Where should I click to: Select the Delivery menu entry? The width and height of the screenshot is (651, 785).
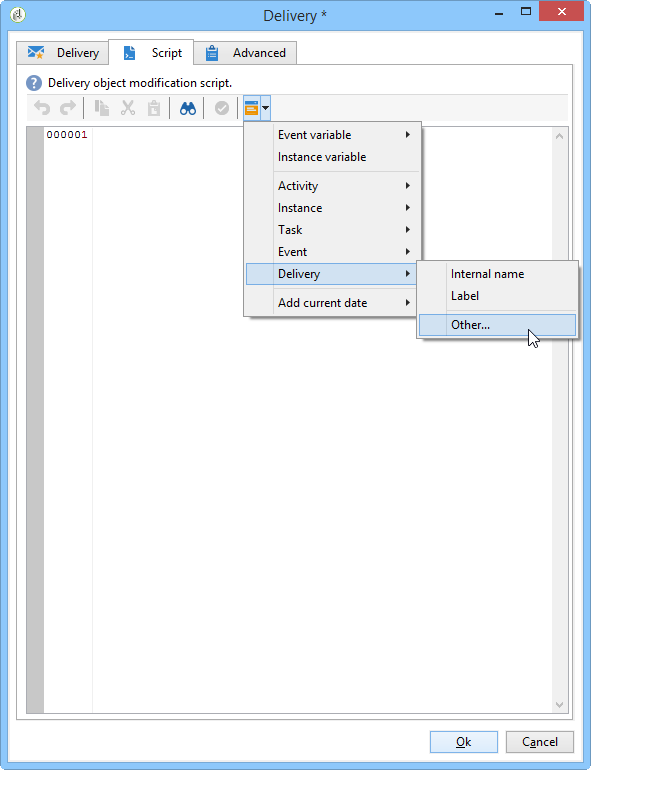(332, 274)
